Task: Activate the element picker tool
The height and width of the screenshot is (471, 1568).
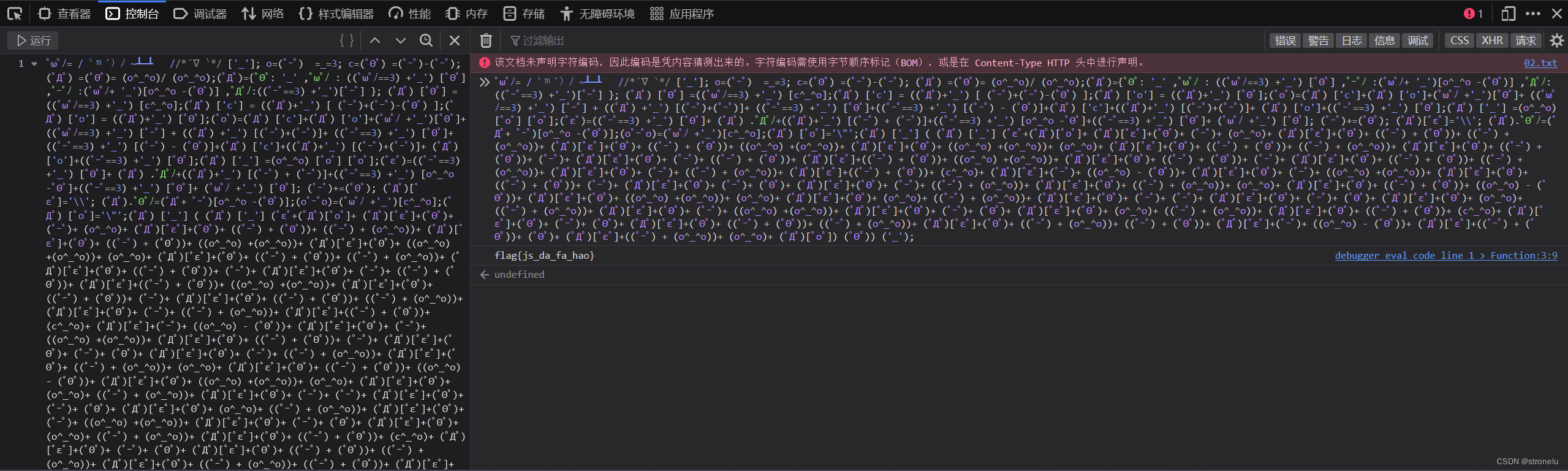Action: [14, 13]
